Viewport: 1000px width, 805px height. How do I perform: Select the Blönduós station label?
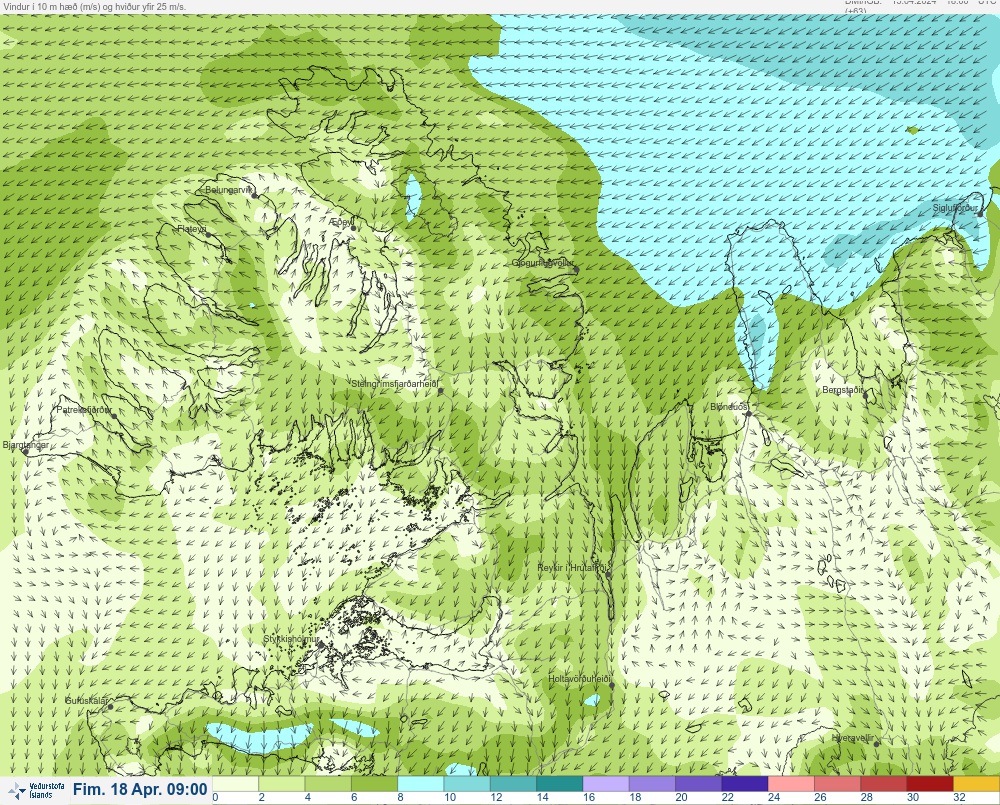[x=728, y=407]
